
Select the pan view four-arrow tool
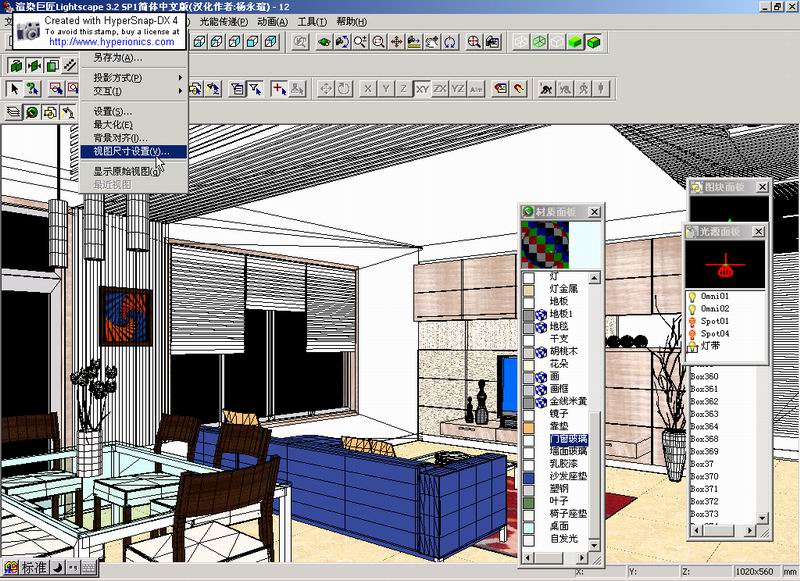point(396,42)
